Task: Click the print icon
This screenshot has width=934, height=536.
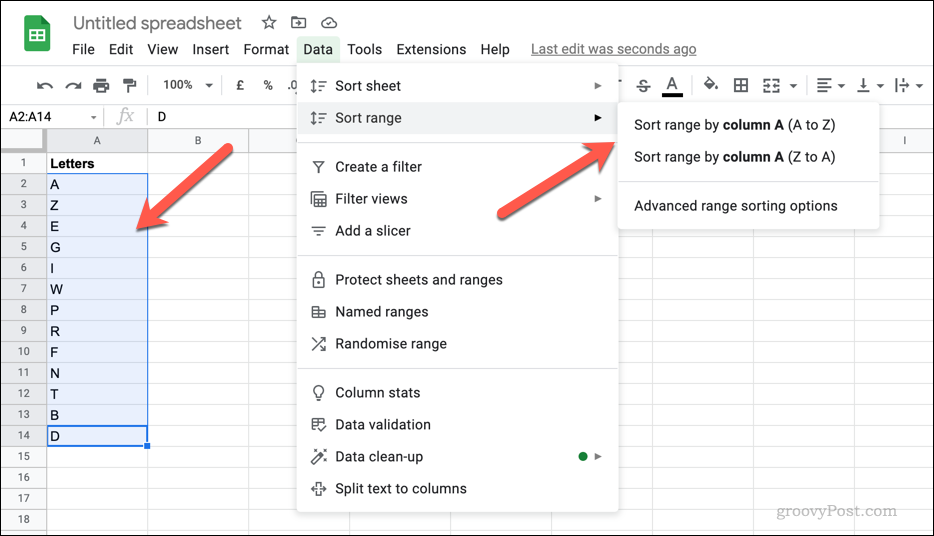Action: (101, 86)
